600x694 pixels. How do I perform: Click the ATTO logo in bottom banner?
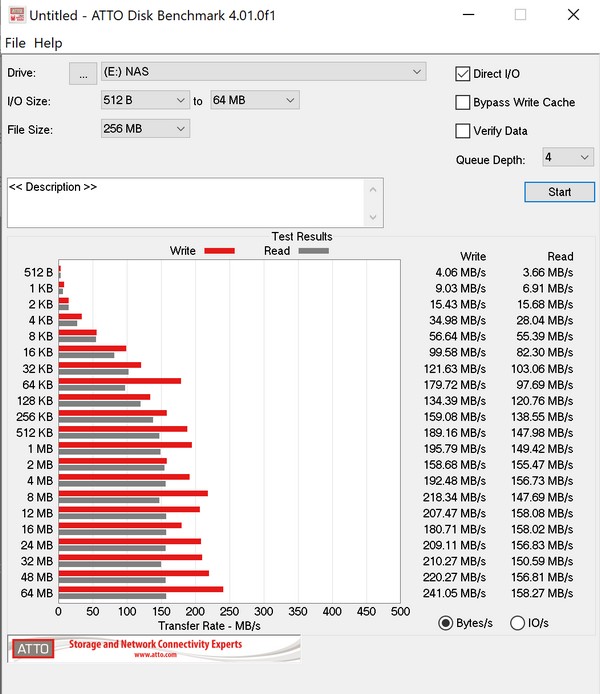coord(33,648)
